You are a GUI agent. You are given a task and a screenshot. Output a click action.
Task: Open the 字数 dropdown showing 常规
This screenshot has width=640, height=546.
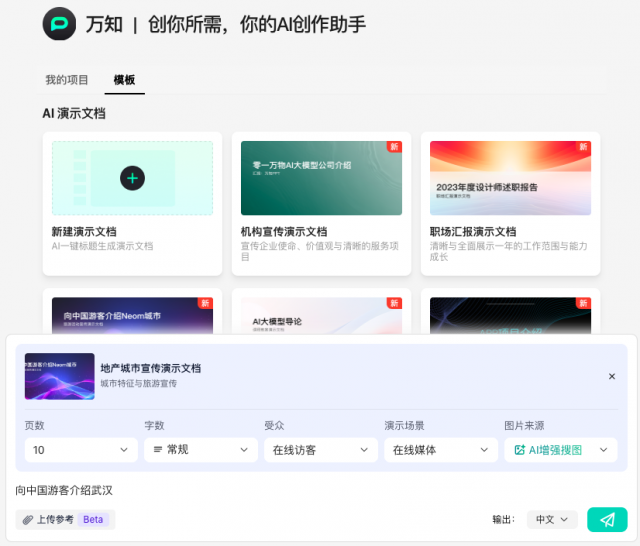click(x=201, y=450)
